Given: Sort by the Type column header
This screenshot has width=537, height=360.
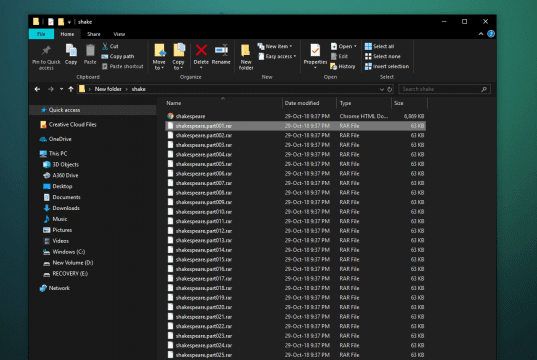Looking at the screenshot, I should 364,103.
